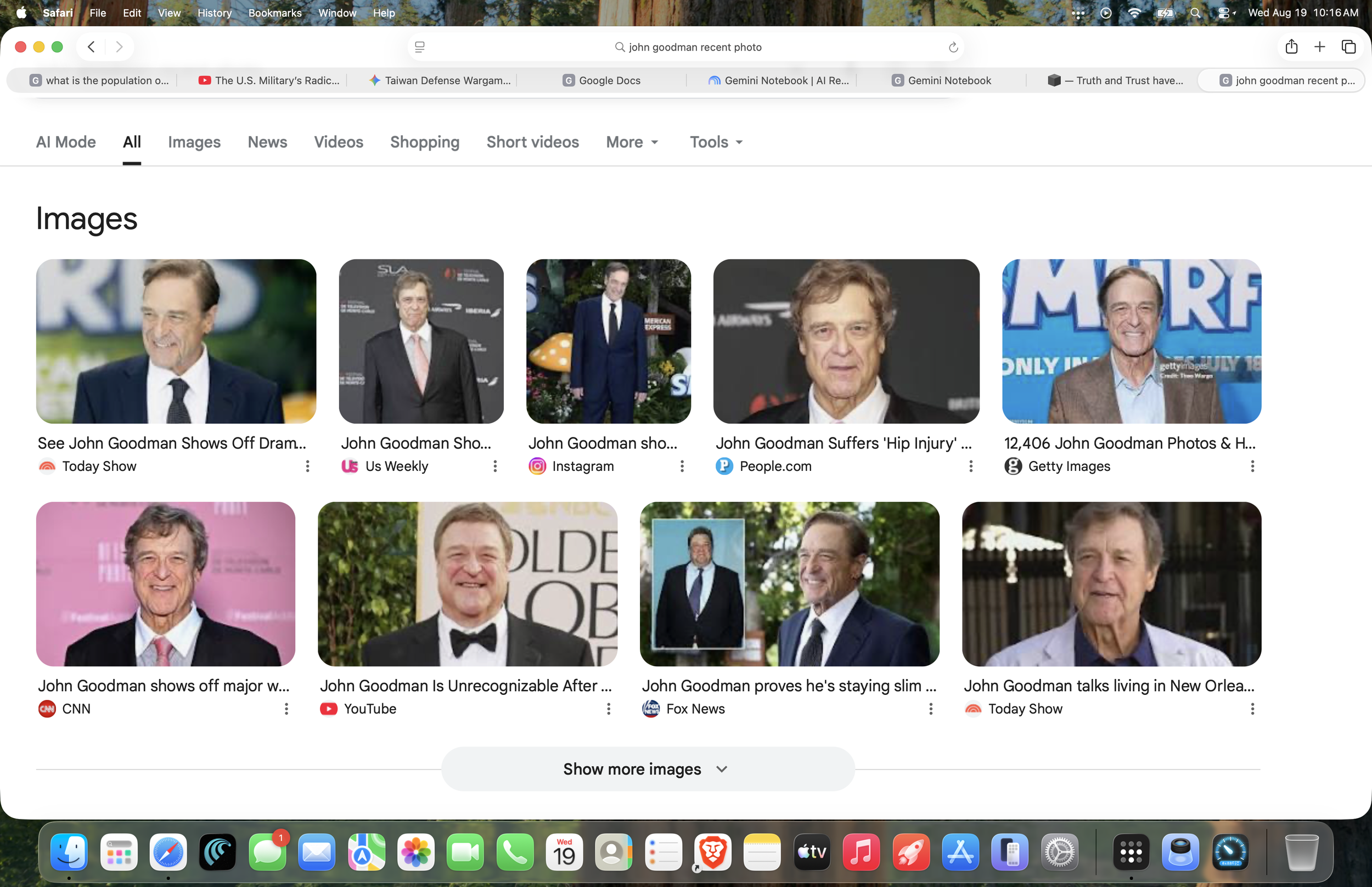This screenshot has width=1372, height=887.
Task: Switch to the 'Truth and Trust have...' tab
Action: pos(1115,81)
